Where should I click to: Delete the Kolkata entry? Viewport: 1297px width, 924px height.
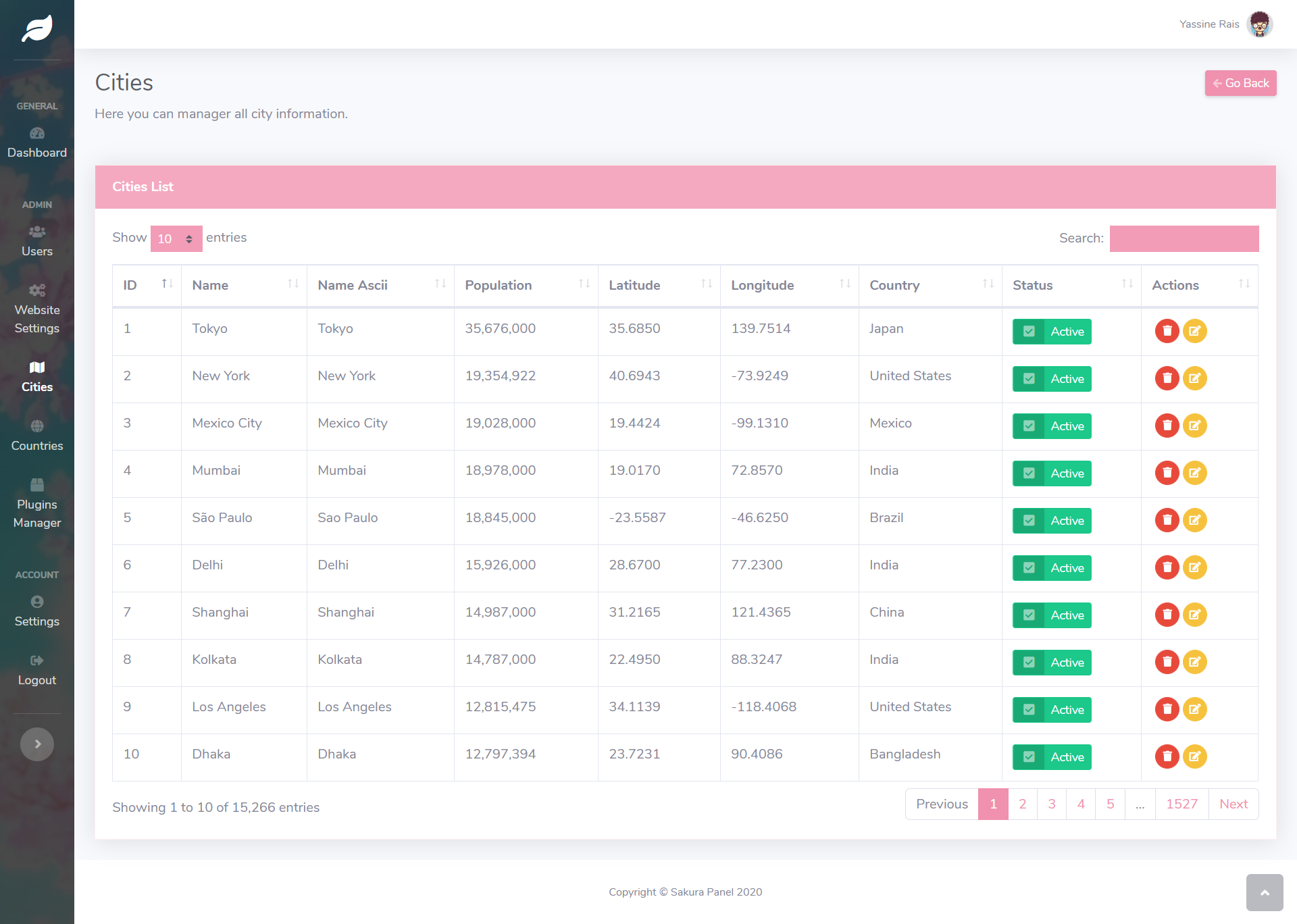point(1167,662)
